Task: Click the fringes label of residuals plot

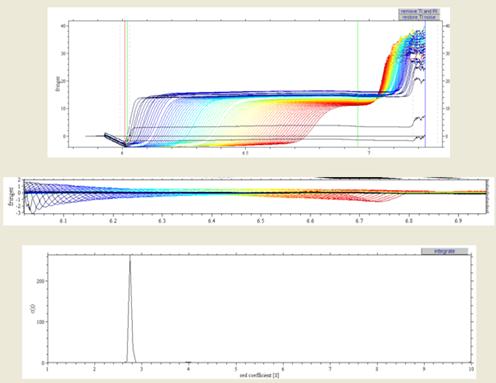Action: (12, 196)
